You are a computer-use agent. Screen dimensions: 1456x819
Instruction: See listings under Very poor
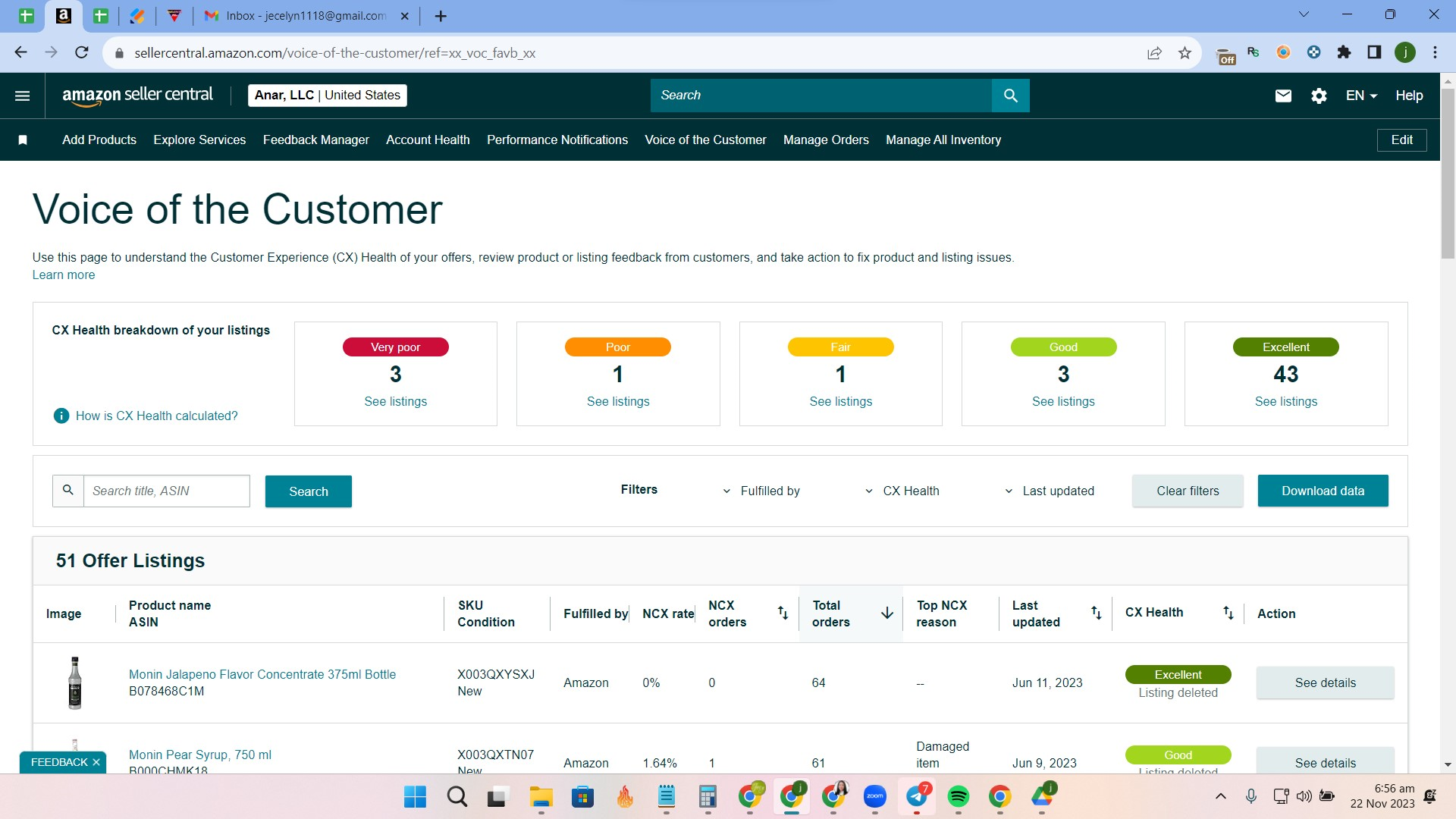coord(395,401)
